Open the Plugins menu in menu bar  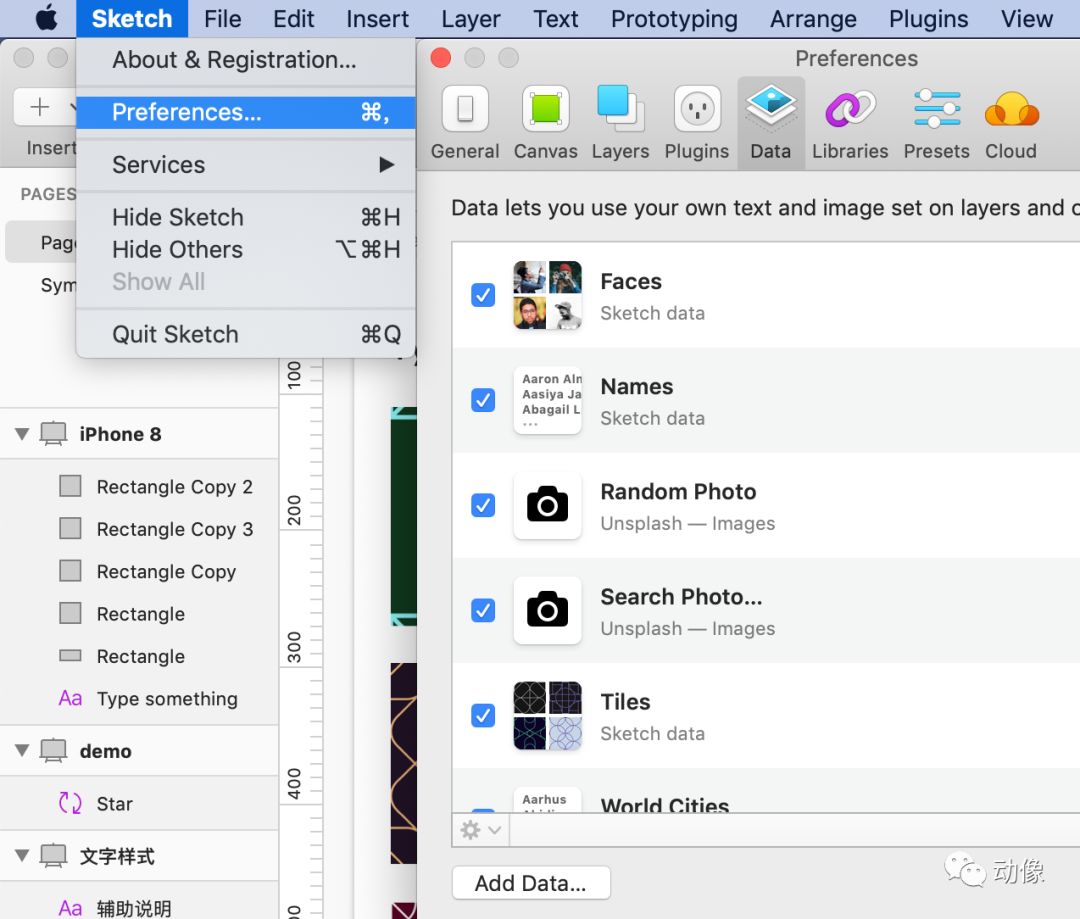point(928,19)
